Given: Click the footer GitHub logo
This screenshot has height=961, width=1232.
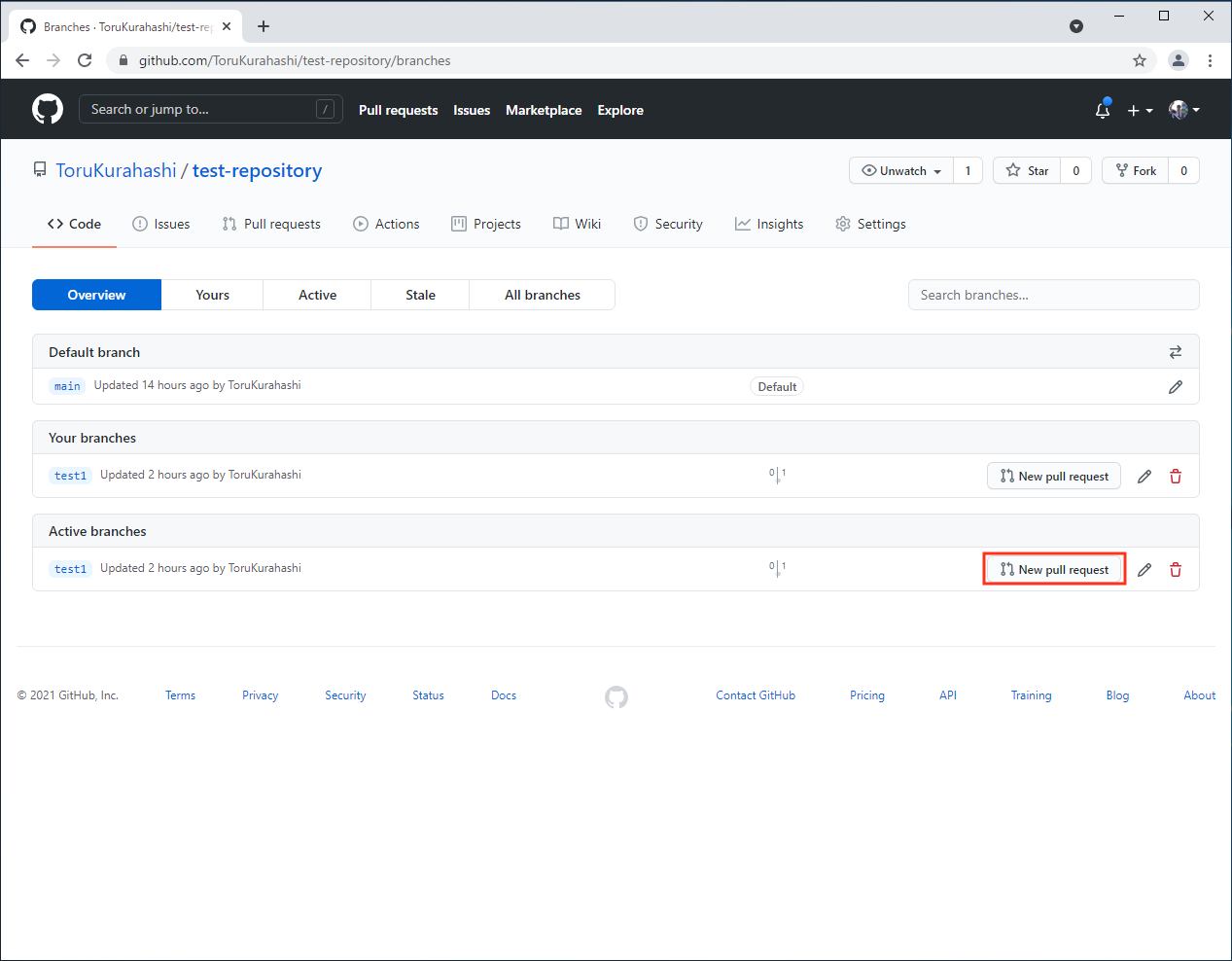Looking at the screenshot, I should tap(616, 696).
